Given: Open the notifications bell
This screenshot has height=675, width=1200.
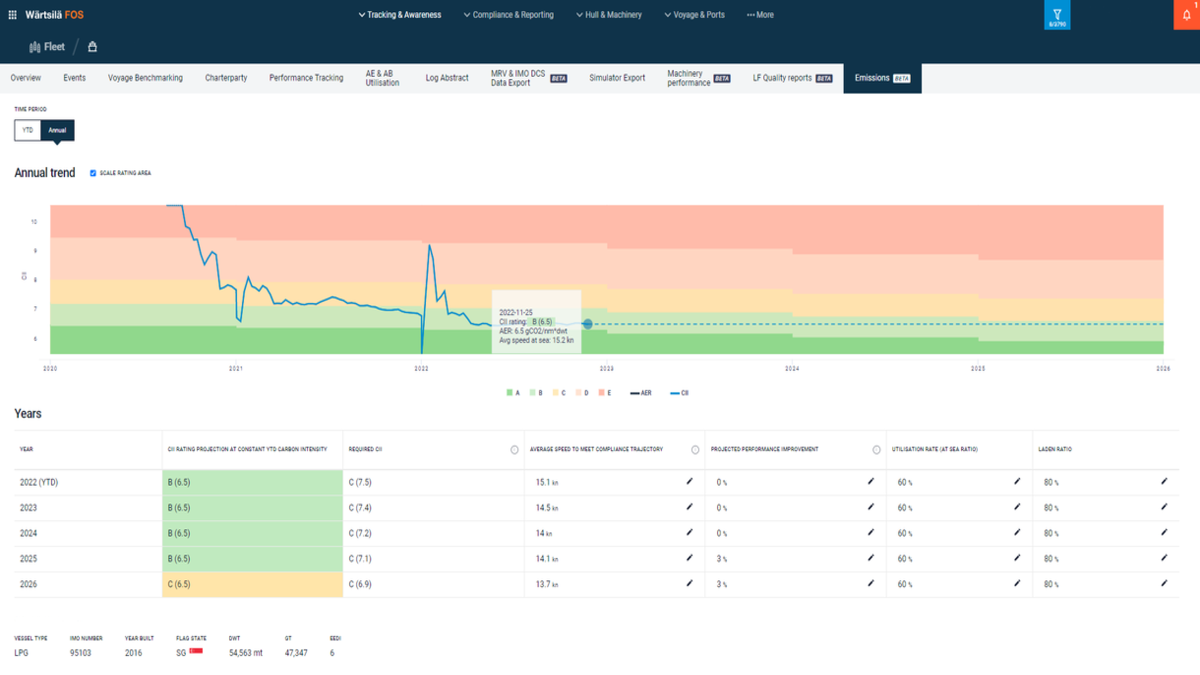Looking at the screenshot, I should 1188,15.
